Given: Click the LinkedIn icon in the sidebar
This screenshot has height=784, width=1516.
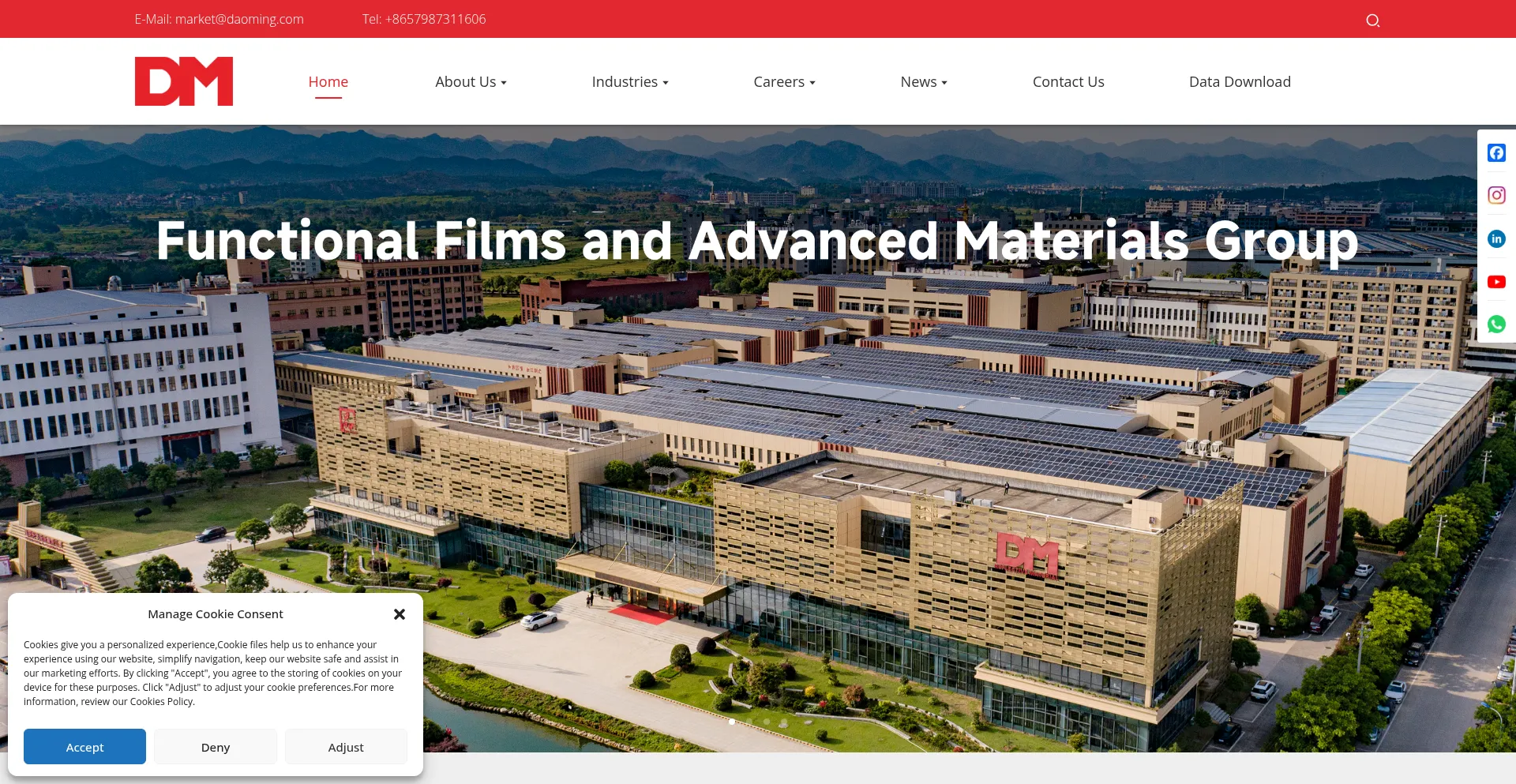Looking at the screenshot, I should [x=1496, y=239].
